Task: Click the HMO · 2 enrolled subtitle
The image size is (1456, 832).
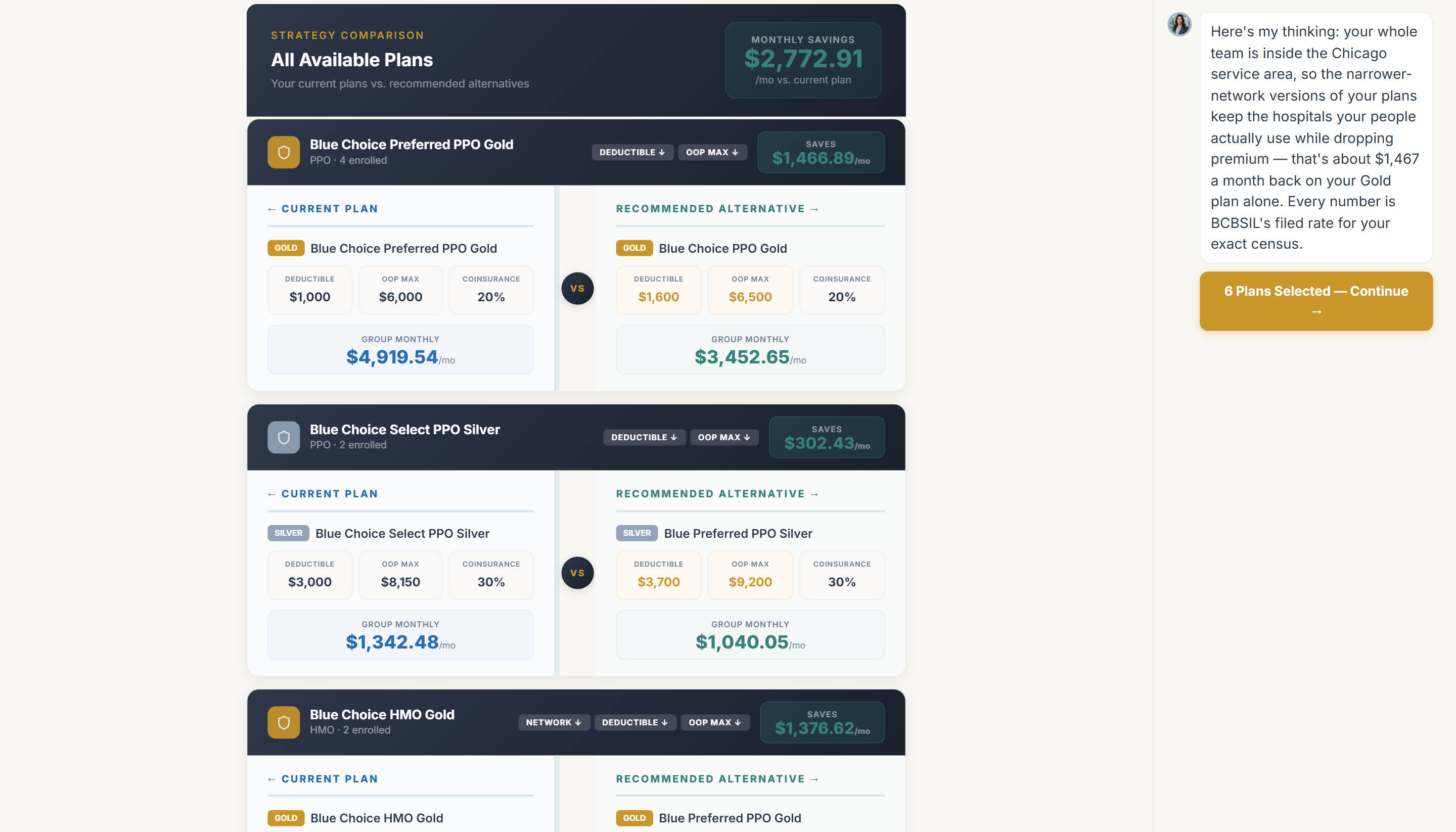Action: click(x=350, y=730)
